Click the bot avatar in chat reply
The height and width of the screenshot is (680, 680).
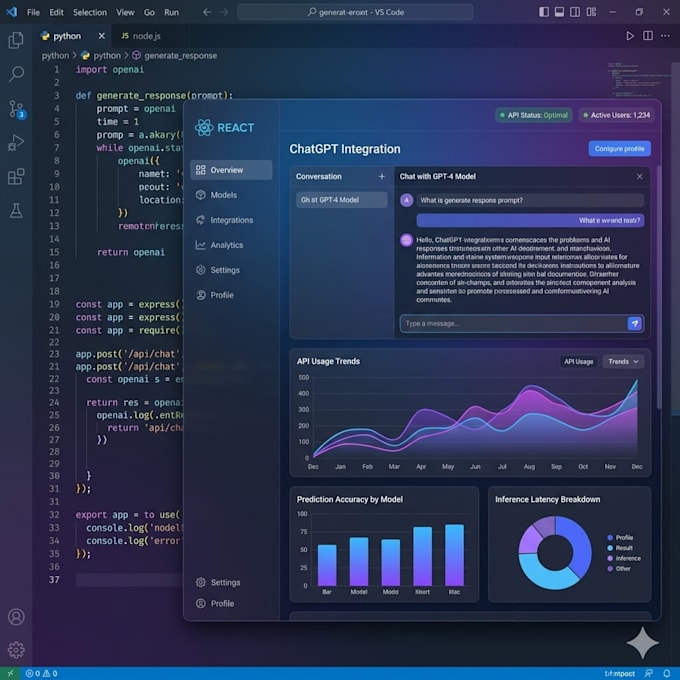406,240
